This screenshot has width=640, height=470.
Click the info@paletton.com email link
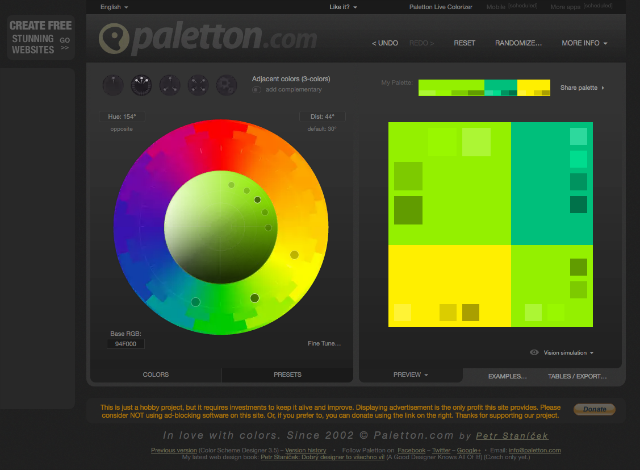[535, 450]
